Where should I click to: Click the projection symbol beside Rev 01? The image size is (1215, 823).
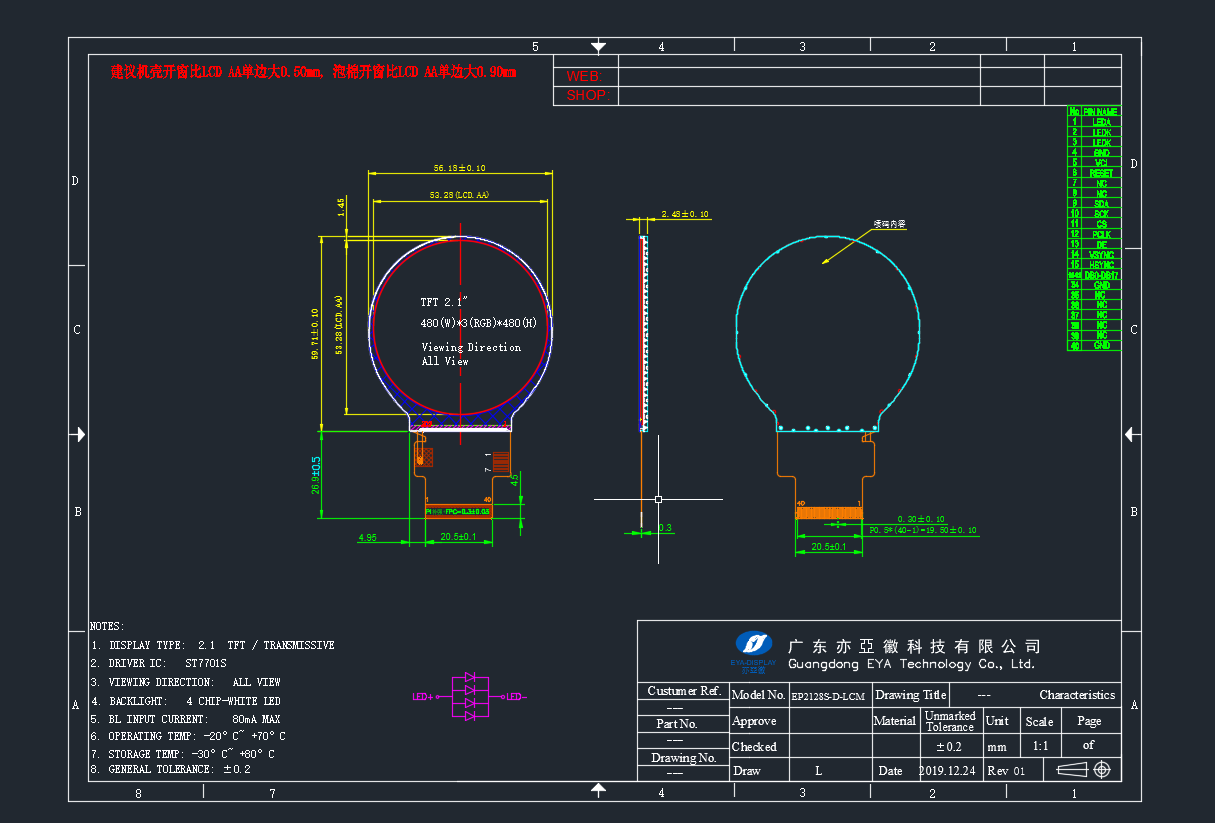click(1084, 770)
